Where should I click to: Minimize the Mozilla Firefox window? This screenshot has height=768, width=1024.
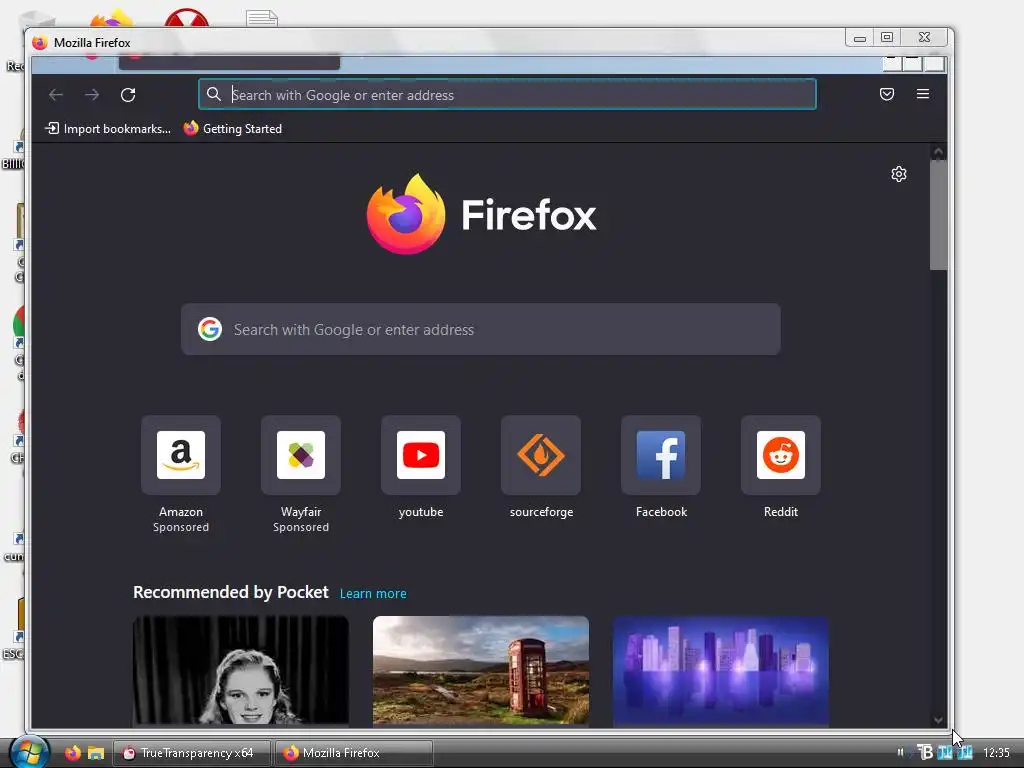click(859, 38)
